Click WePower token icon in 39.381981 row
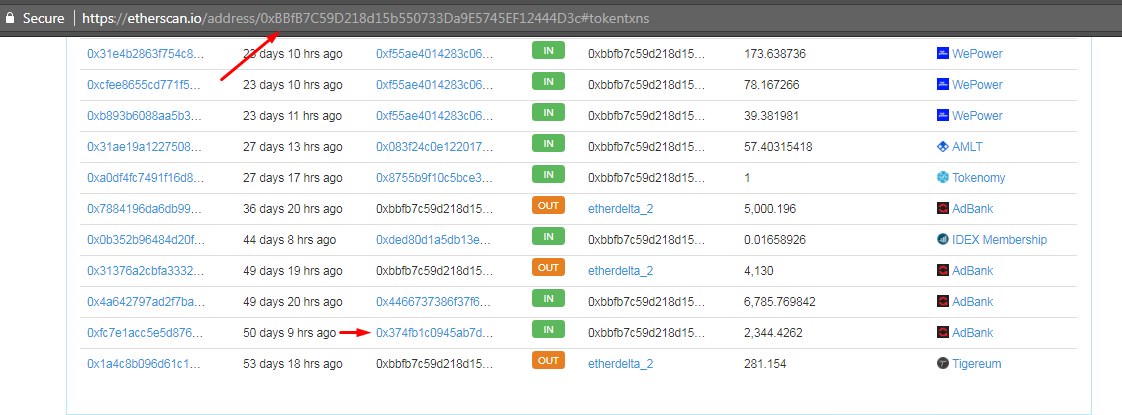 (942, 115)
